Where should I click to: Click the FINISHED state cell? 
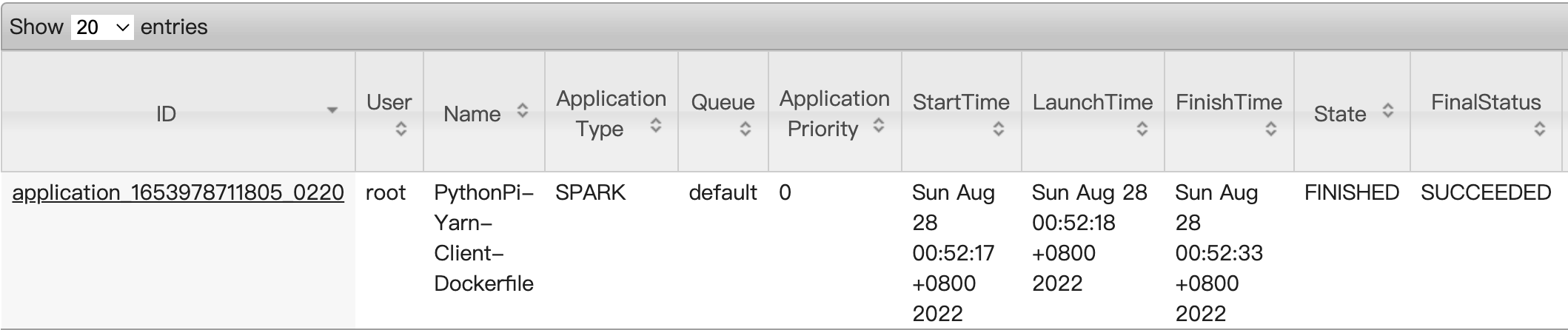tap(1351, 193)
